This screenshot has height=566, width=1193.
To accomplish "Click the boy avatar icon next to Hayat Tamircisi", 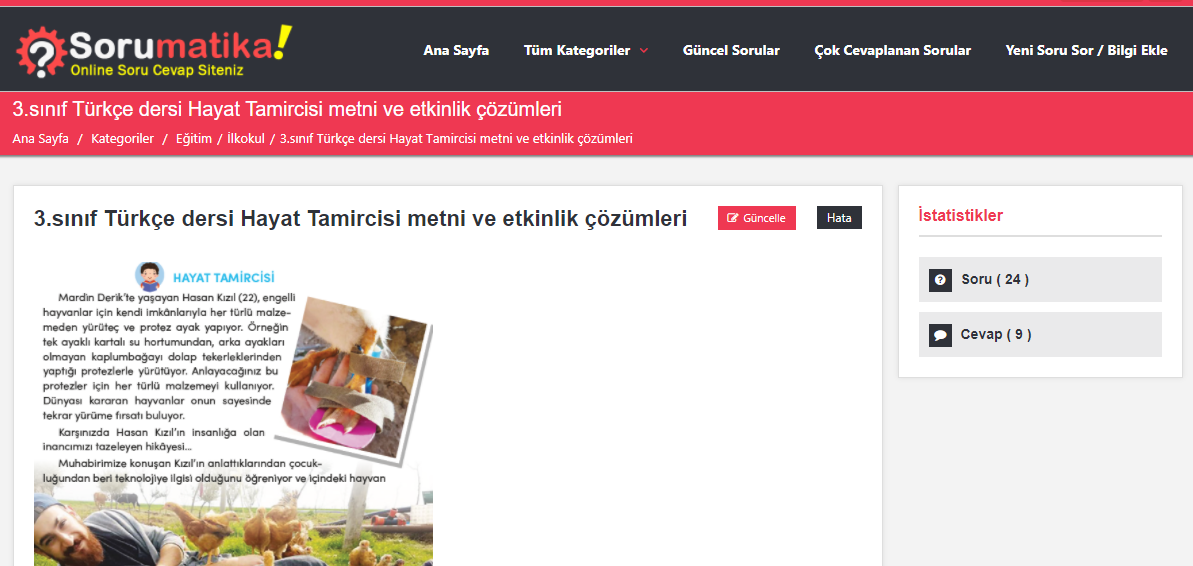I will click(x=150, y=277).
